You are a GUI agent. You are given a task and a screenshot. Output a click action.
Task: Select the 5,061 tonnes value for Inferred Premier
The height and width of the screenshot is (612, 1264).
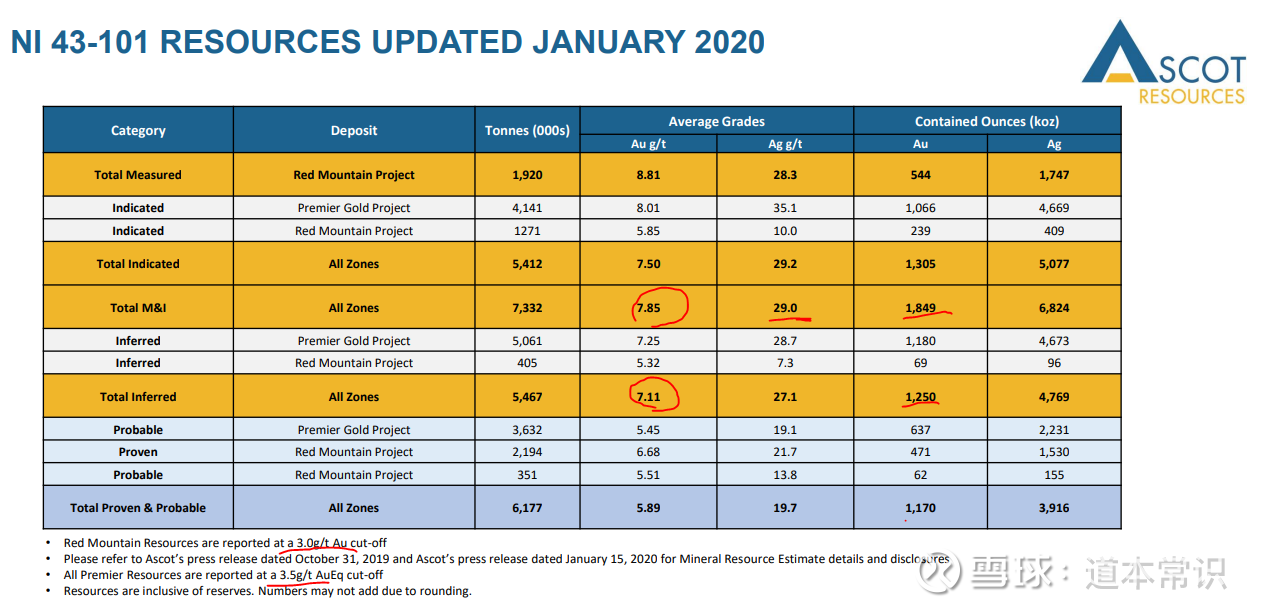[x=527, y=341]
